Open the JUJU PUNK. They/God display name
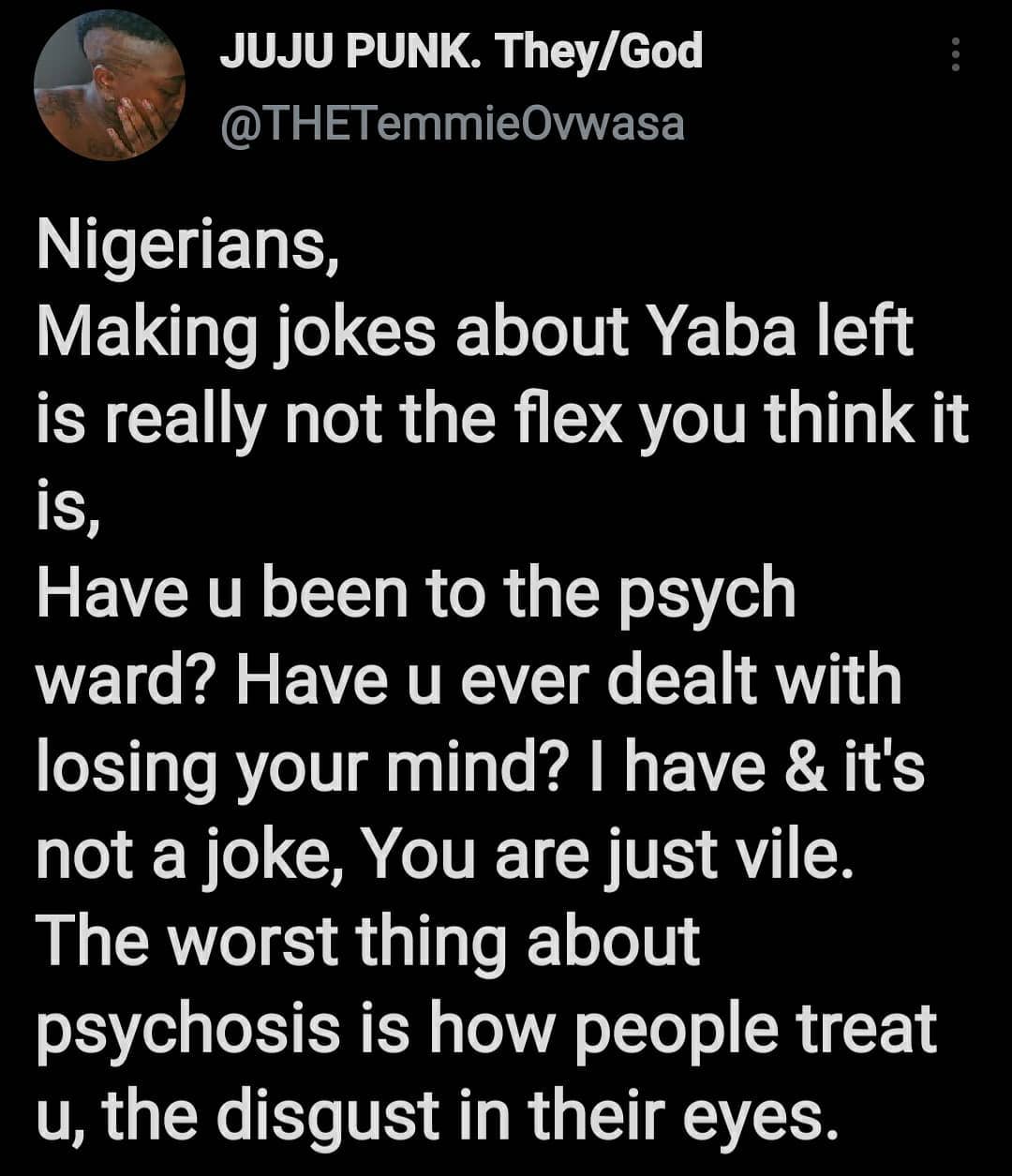 click(x=461, y=51)
